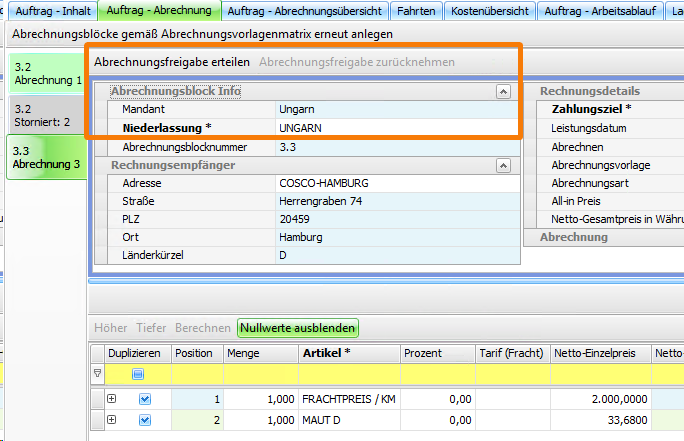Switch to Auftrag - Inhalt tab
This screenshot has width=684, height=441.
[50, 11]
